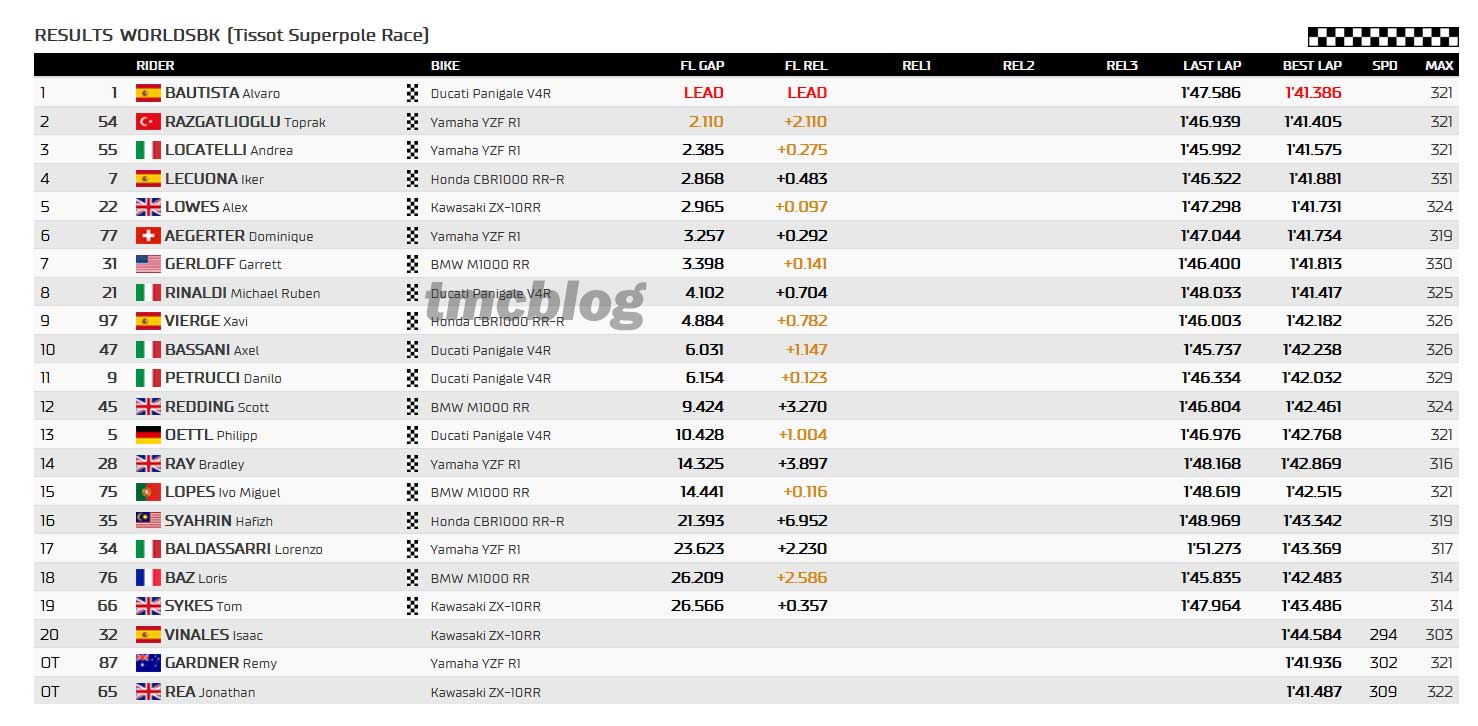
Task: Click the Swiss flag beside AEGERTER
Action: coord(148,236)
